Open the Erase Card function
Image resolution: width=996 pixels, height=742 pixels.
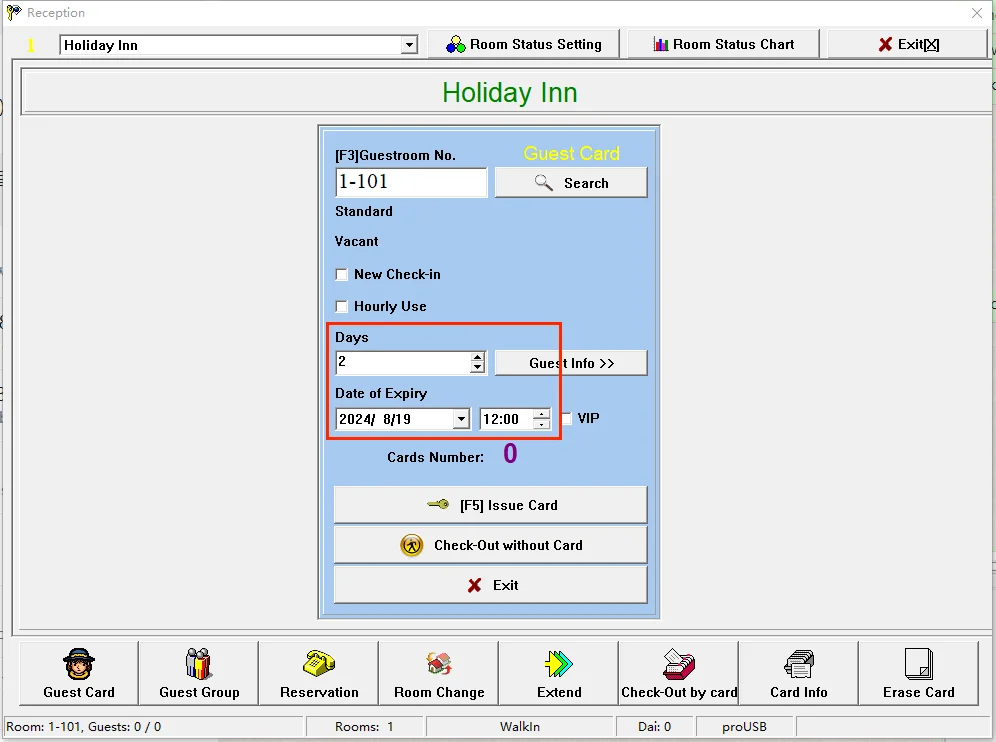[x=919, y=673]
